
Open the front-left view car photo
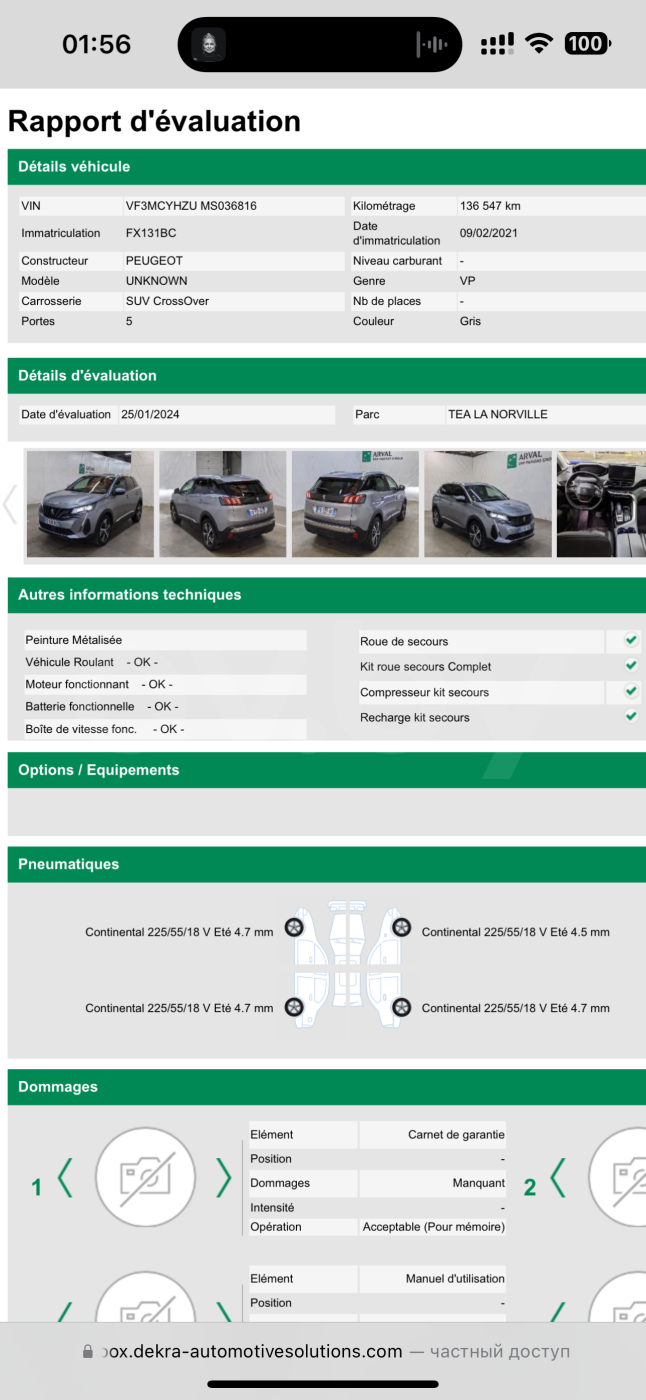[90, 504]
